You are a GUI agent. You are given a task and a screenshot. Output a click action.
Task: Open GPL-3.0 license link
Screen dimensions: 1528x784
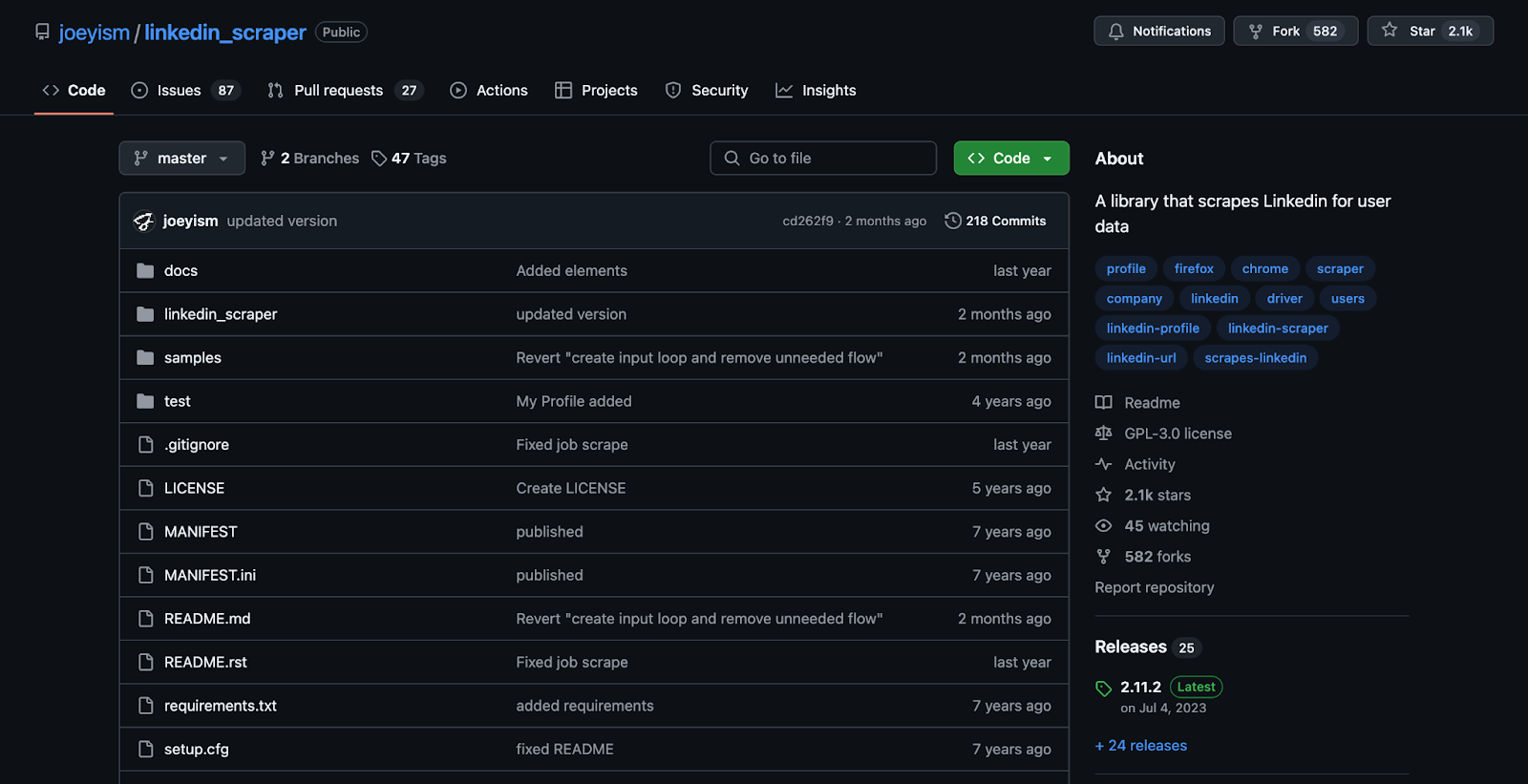click(x=1178, y=434)
